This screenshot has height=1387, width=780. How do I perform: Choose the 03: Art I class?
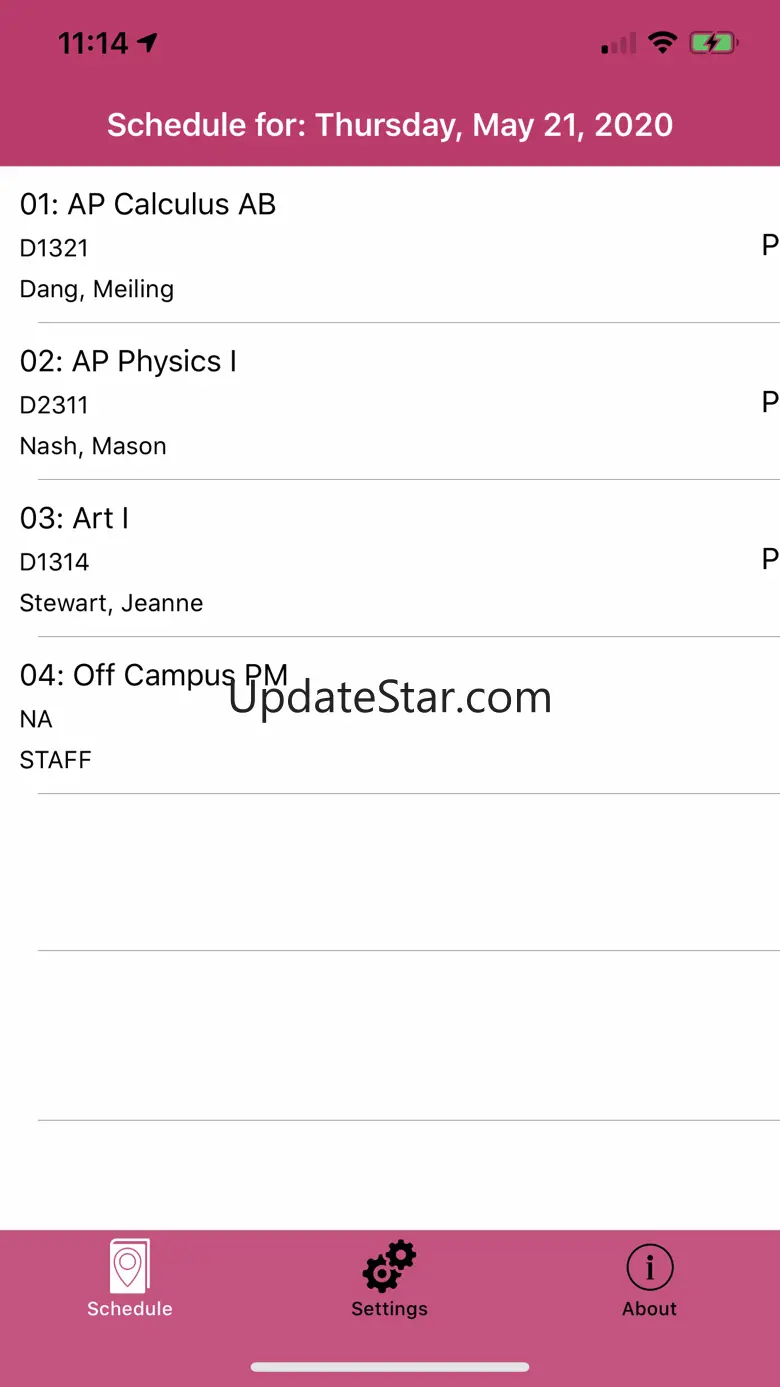click(74, 518)
